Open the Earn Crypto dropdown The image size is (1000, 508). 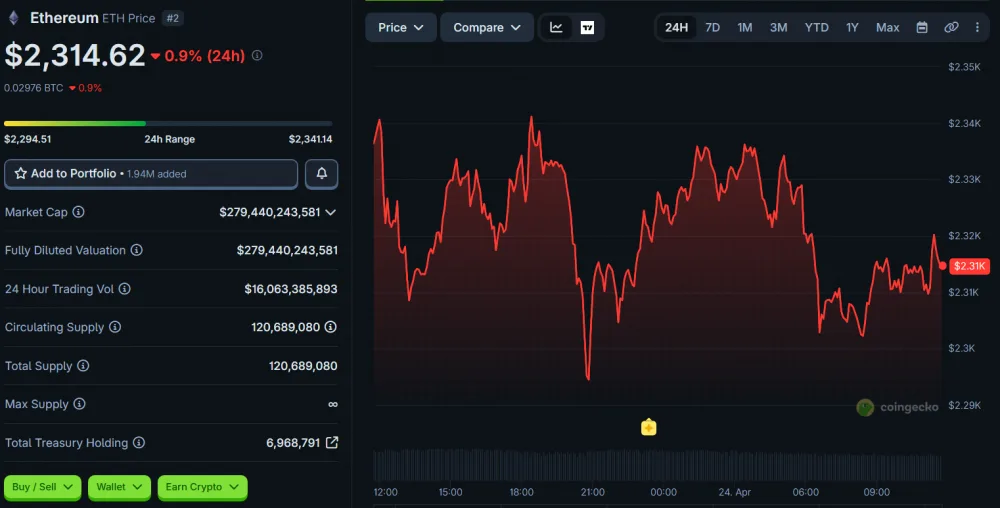point(202,487)
